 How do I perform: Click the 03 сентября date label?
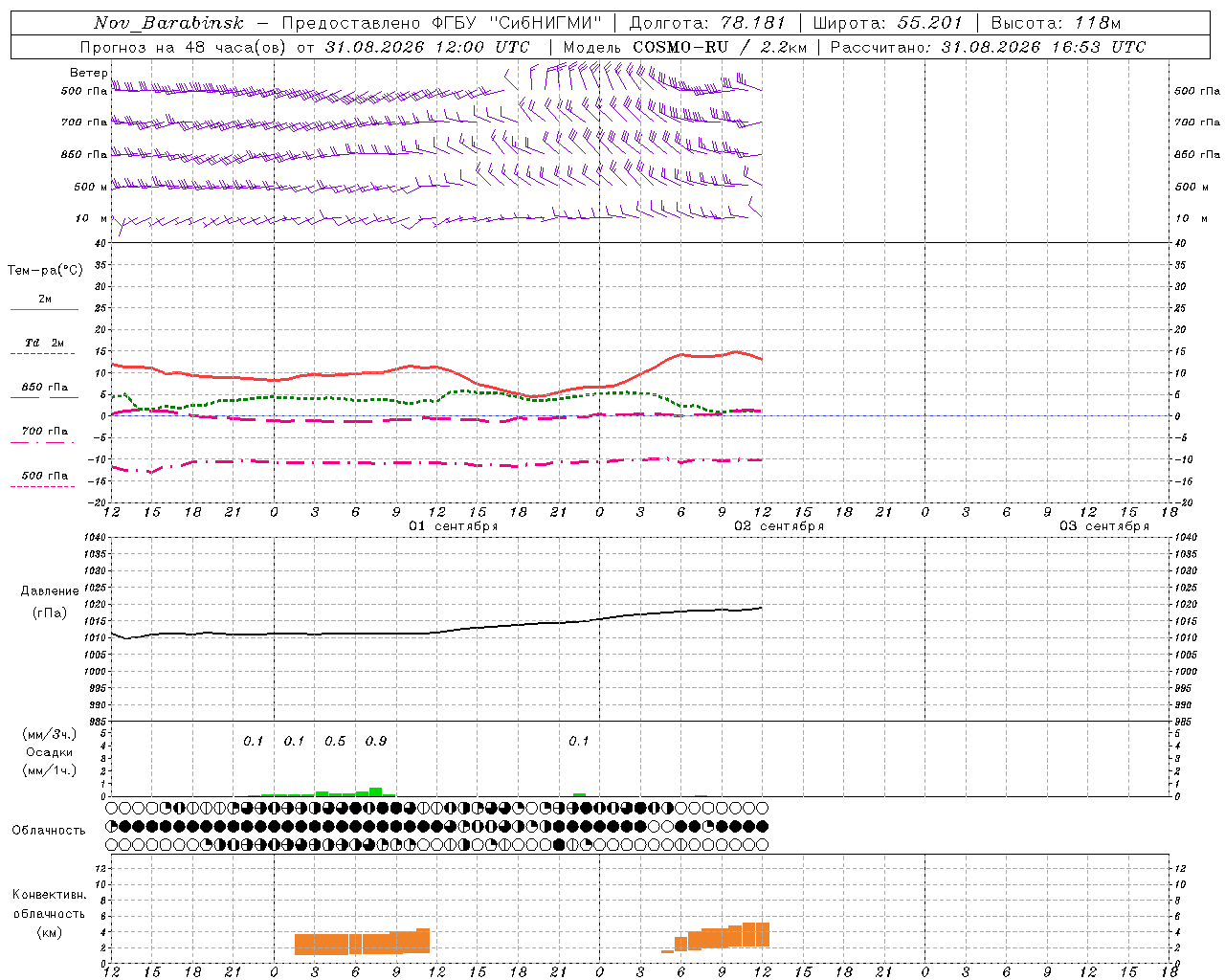coord(1104,525)
